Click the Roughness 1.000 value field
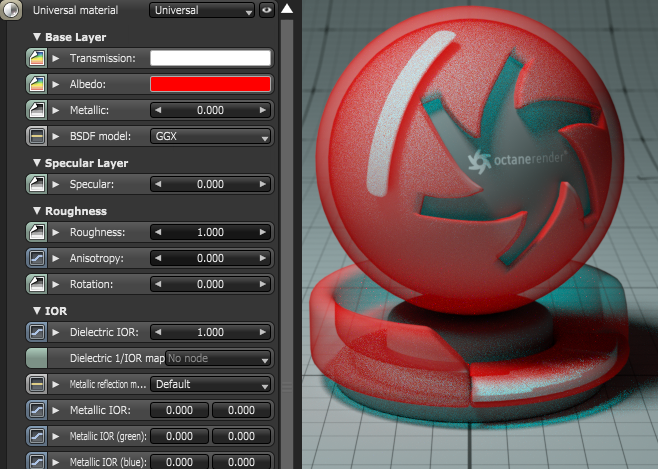 pyautogui.click(x=210, y=232)
